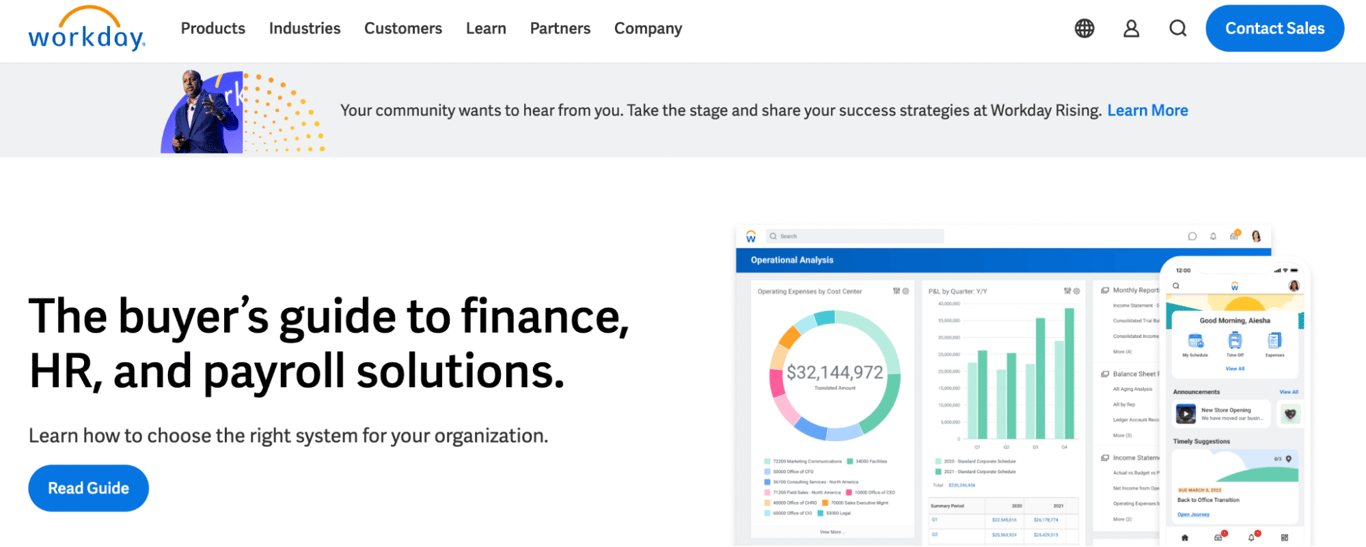Click the dashboard Search field
Viewport: 1366px width, 547px height.
(x=855, y=236)
